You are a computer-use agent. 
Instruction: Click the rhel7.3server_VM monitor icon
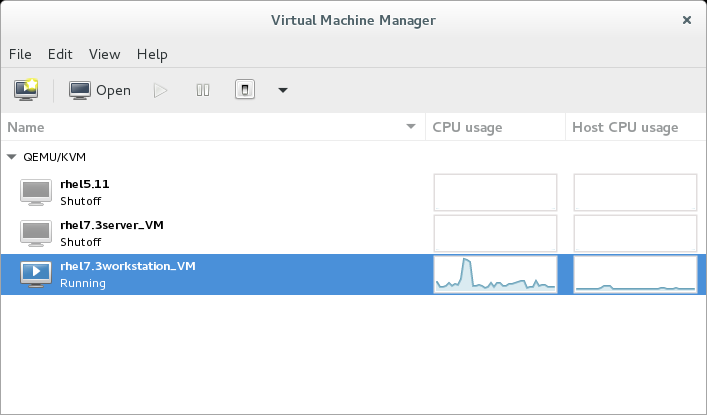point(36,234)
